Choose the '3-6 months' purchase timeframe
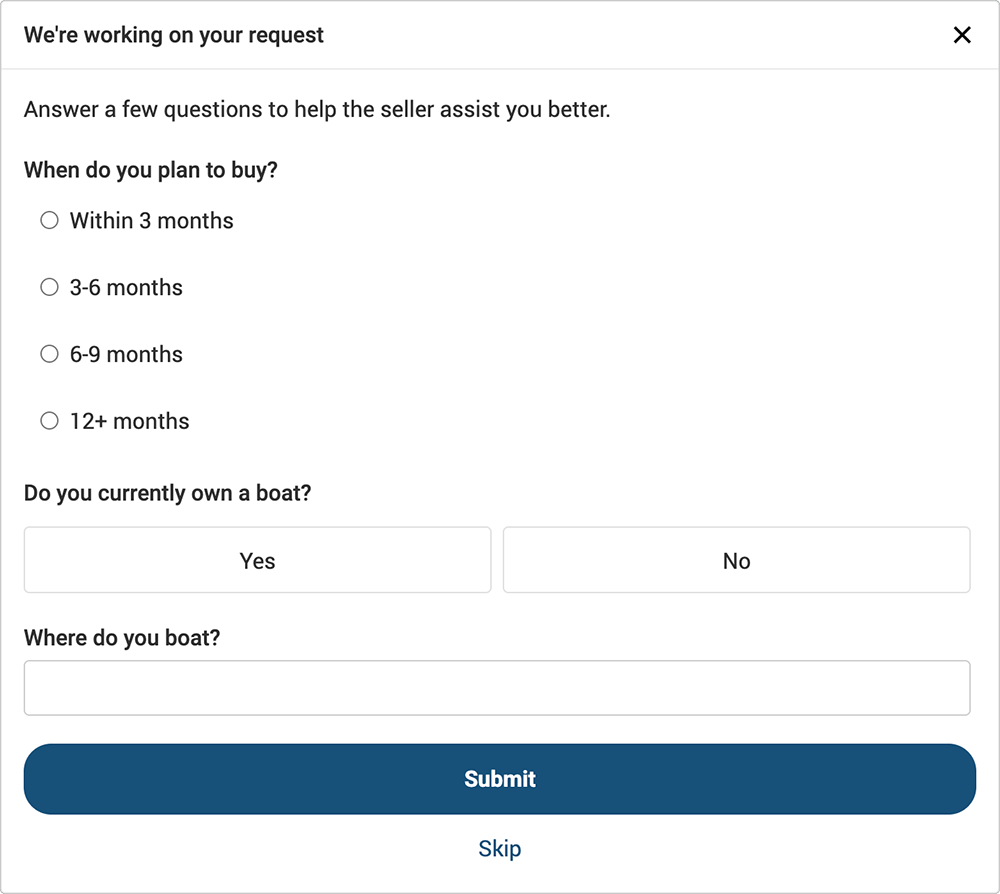 click(49, 287)
